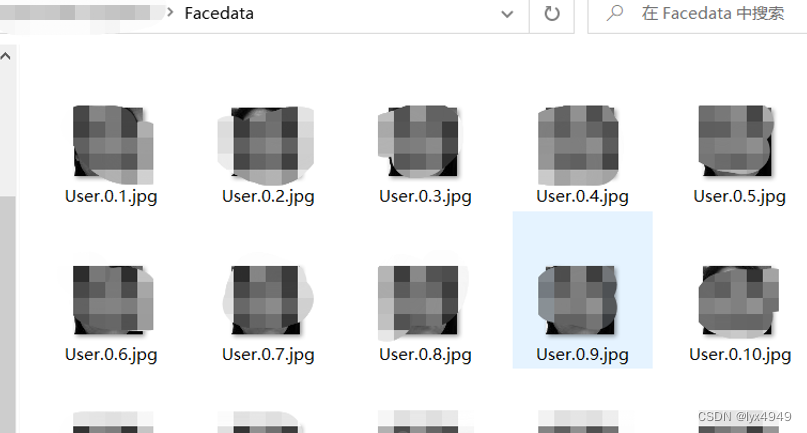The image size is (807, 433).
Task: Open address bar history dropdown
Action: tap(507, 14)
